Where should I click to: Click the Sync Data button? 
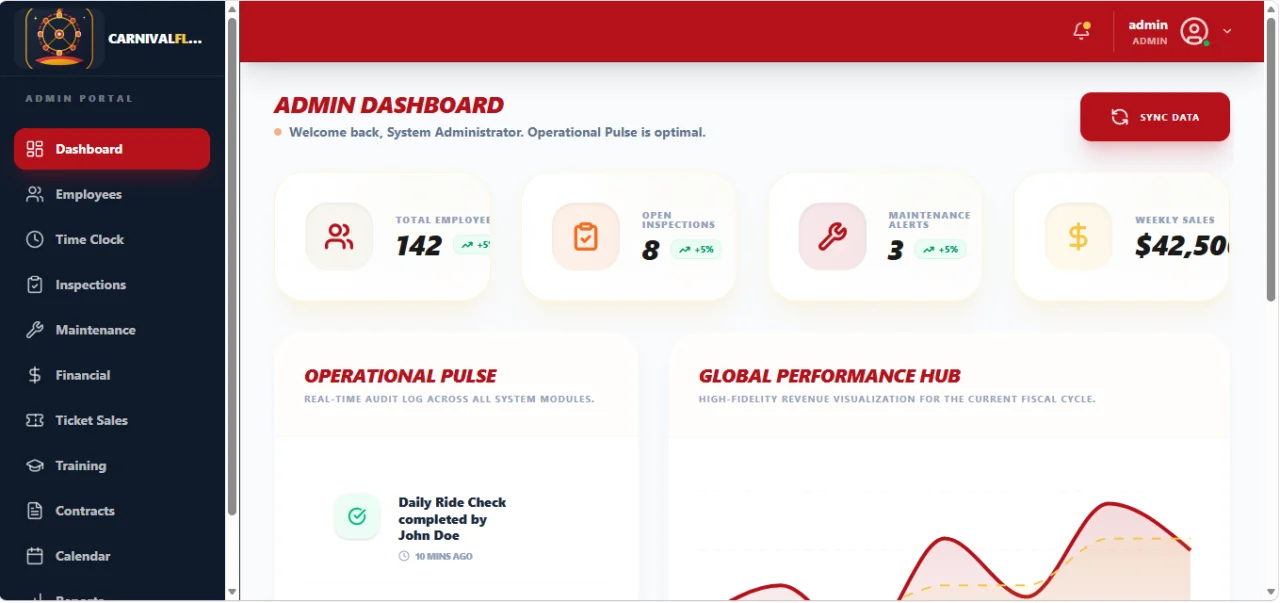(x=1155, y=117)
